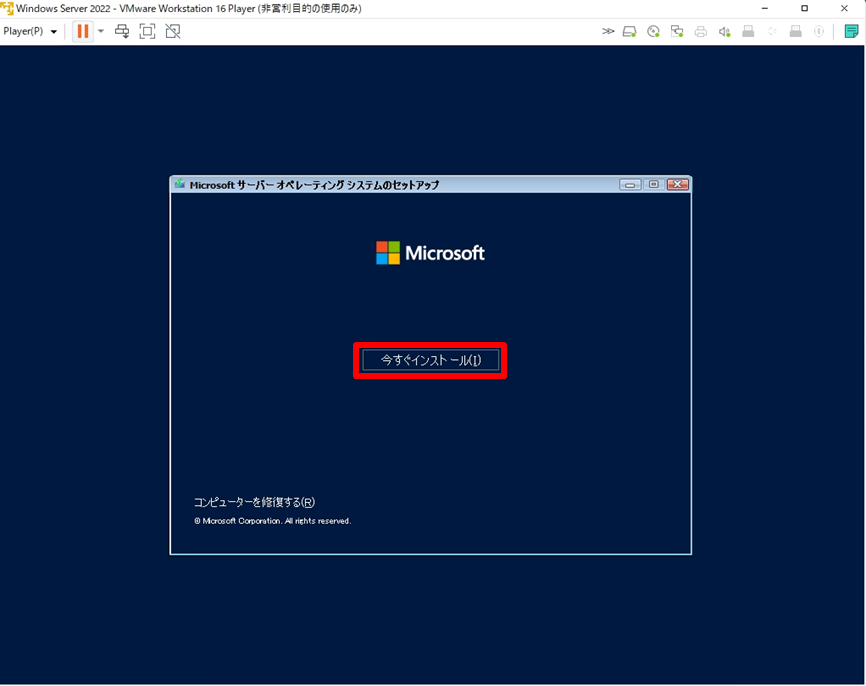This screenshot has height=686, width=866.
Task: Click the Microsoft logo in setup dialog
Action: pos(430,253)
